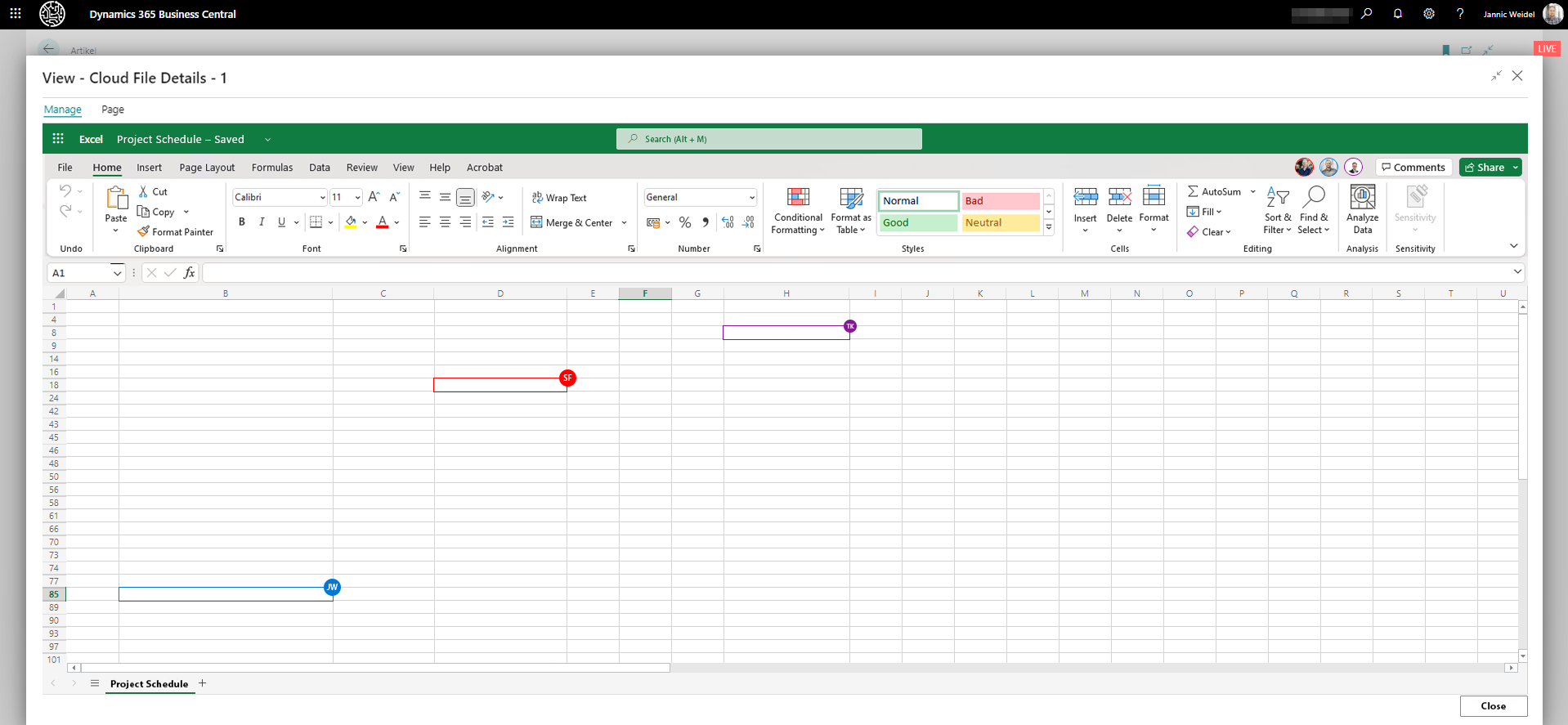Switch to the Review tab
1568x725 pixels.
pyautogui.click(x=361, y=168)
